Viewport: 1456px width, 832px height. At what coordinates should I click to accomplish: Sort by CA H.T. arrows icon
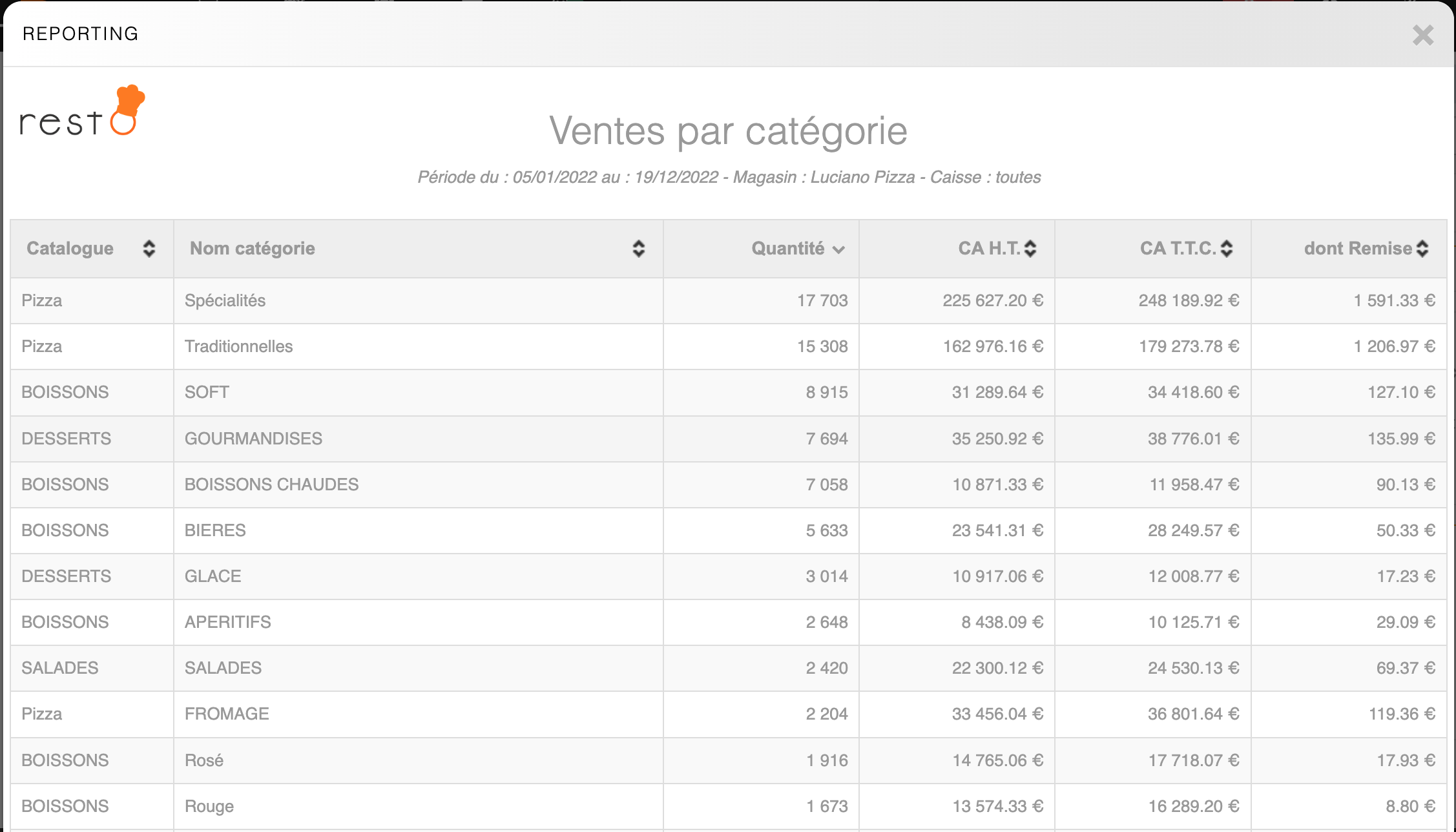coord(1030,249)
